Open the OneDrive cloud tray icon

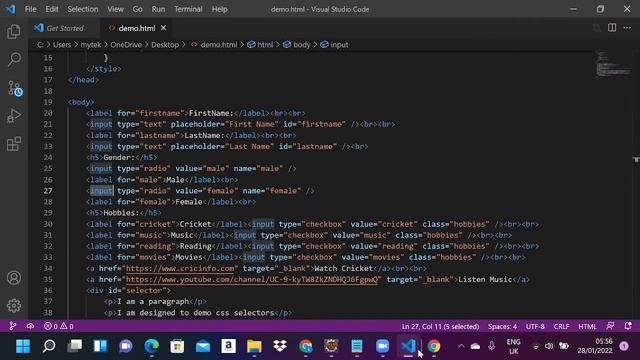[475, 346]
